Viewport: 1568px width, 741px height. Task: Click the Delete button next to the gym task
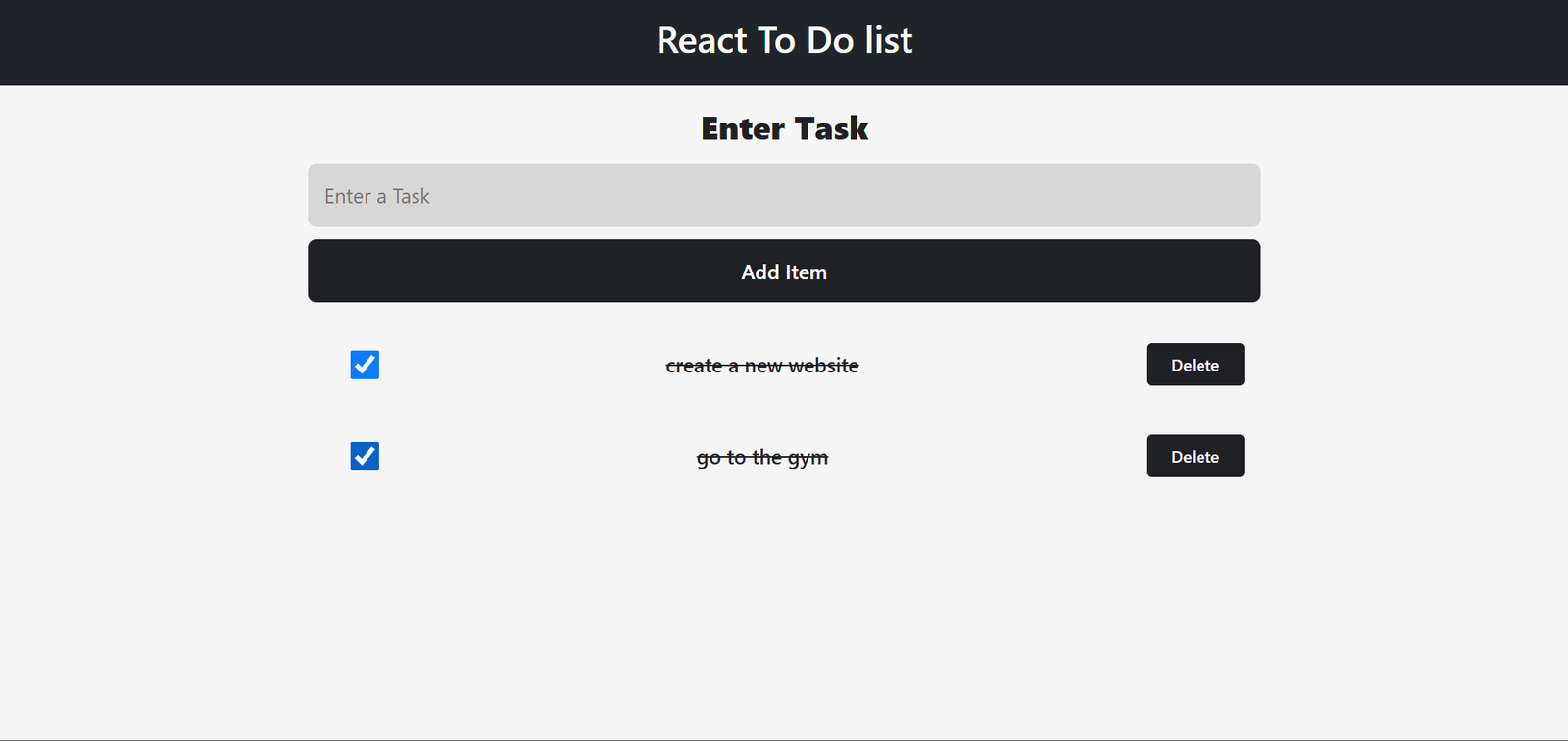click(1195, 457)
